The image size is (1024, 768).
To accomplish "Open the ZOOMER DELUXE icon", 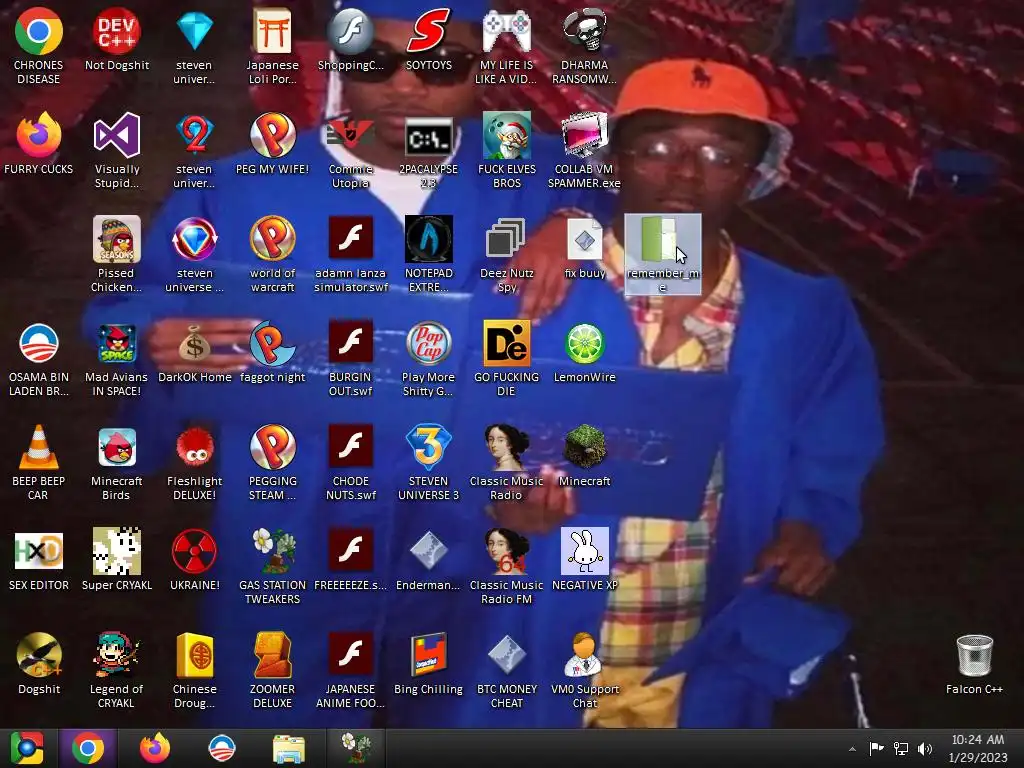I will coord(272,656).
